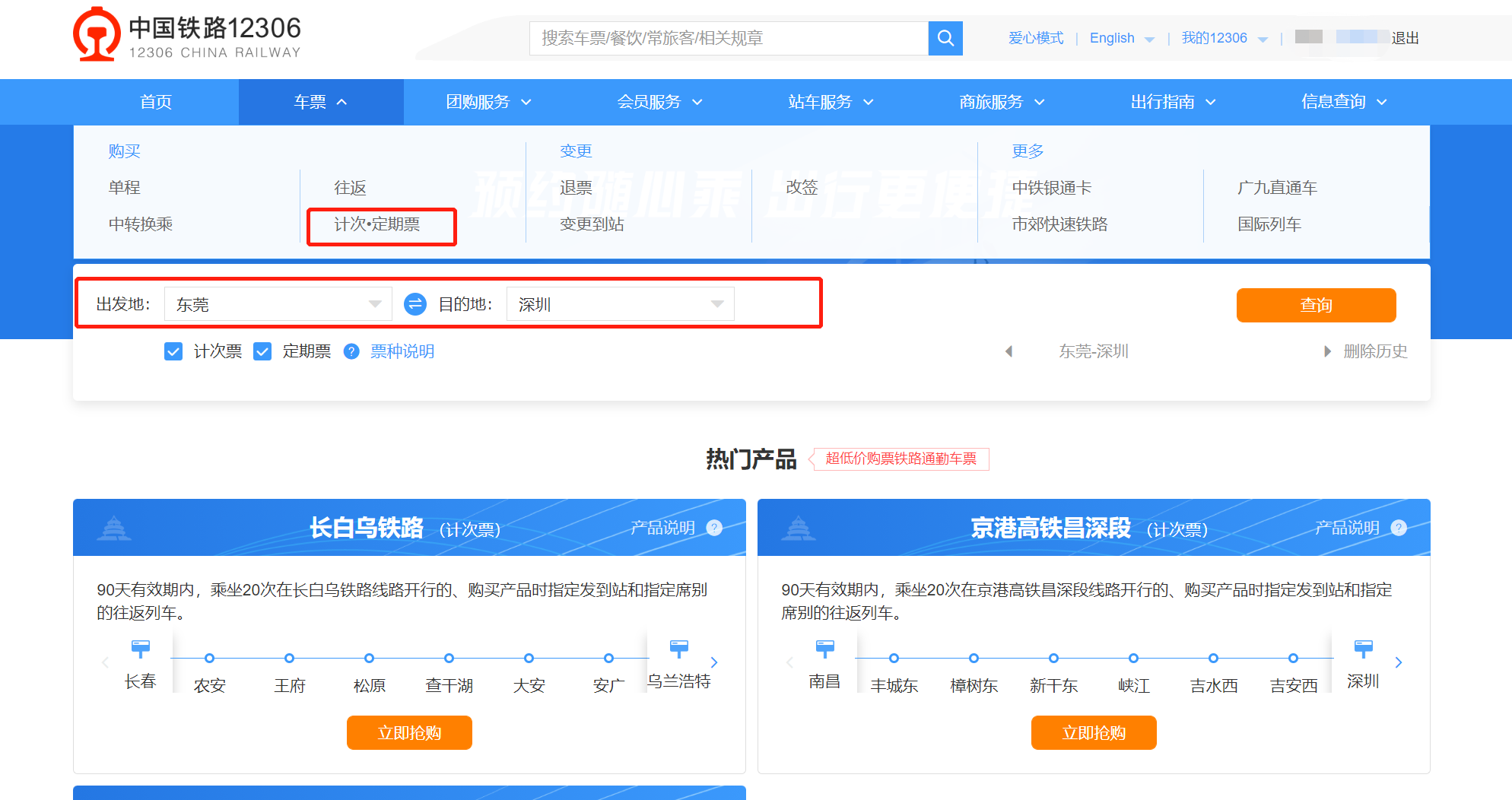Screen dimensions: 1512x800
Task: Go back in 京港高铁昌深段 station list
Action: tap(789, 662)
